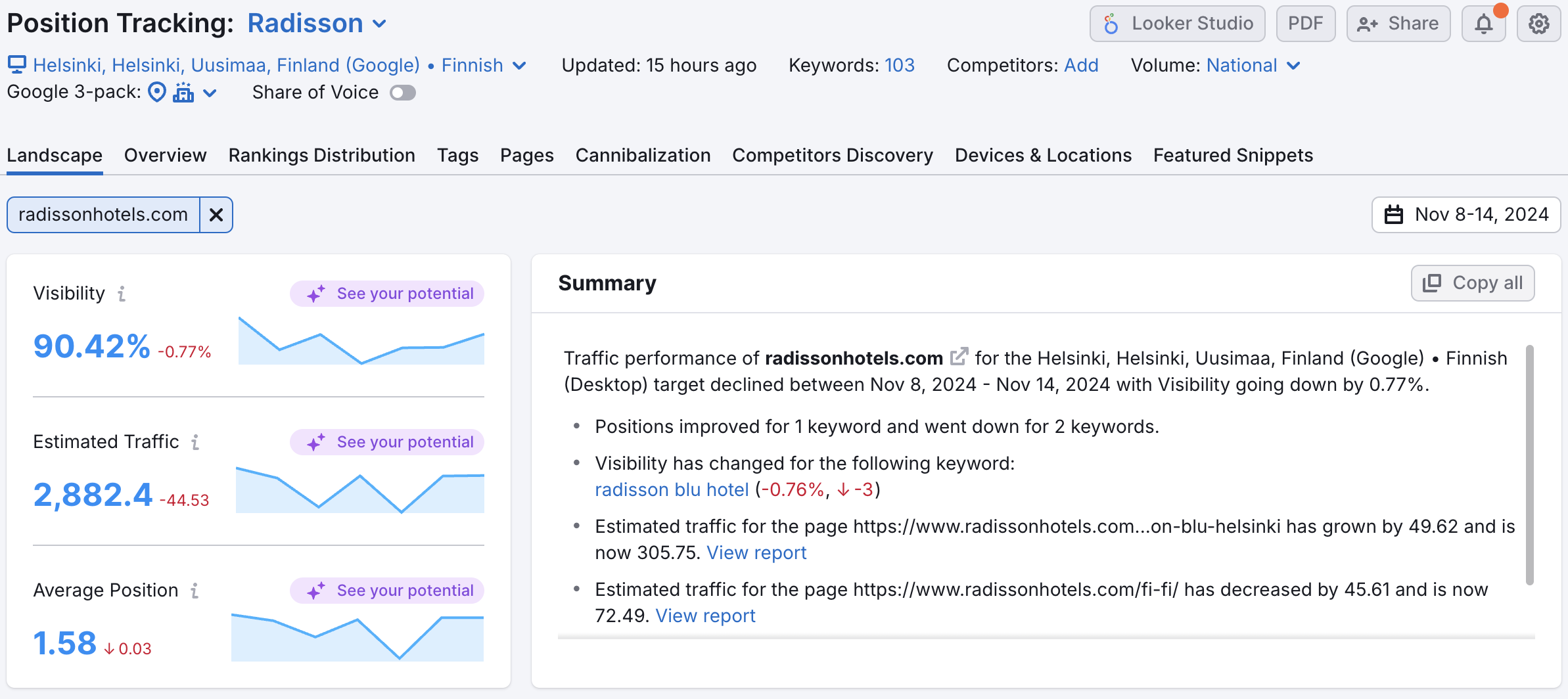Click the radissonhotels.com filter chip
The width and height of the screenshot is (1568, 699).
103,215
